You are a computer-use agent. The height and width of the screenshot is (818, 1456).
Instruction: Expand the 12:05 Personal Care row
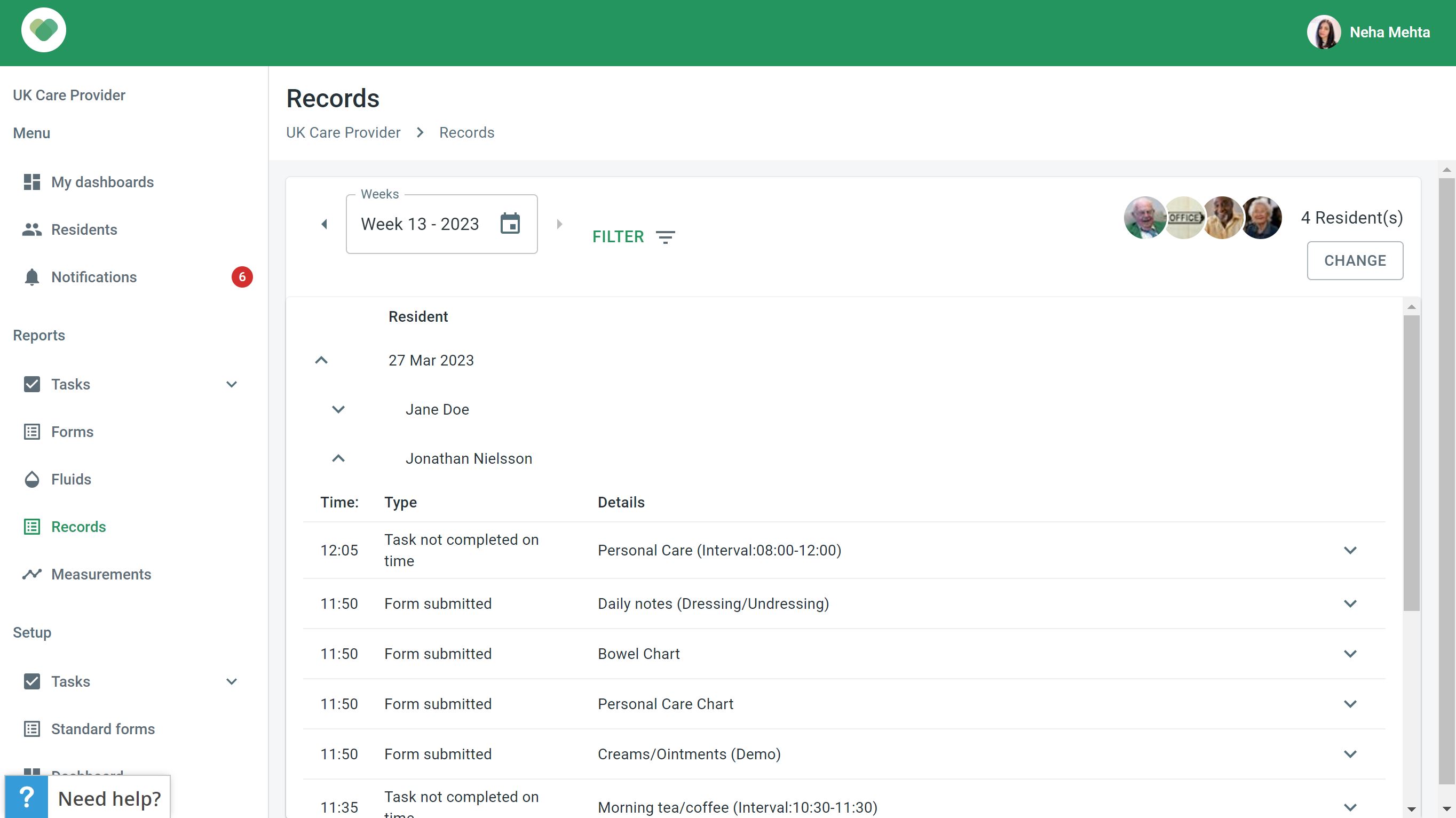[1350, 550]
